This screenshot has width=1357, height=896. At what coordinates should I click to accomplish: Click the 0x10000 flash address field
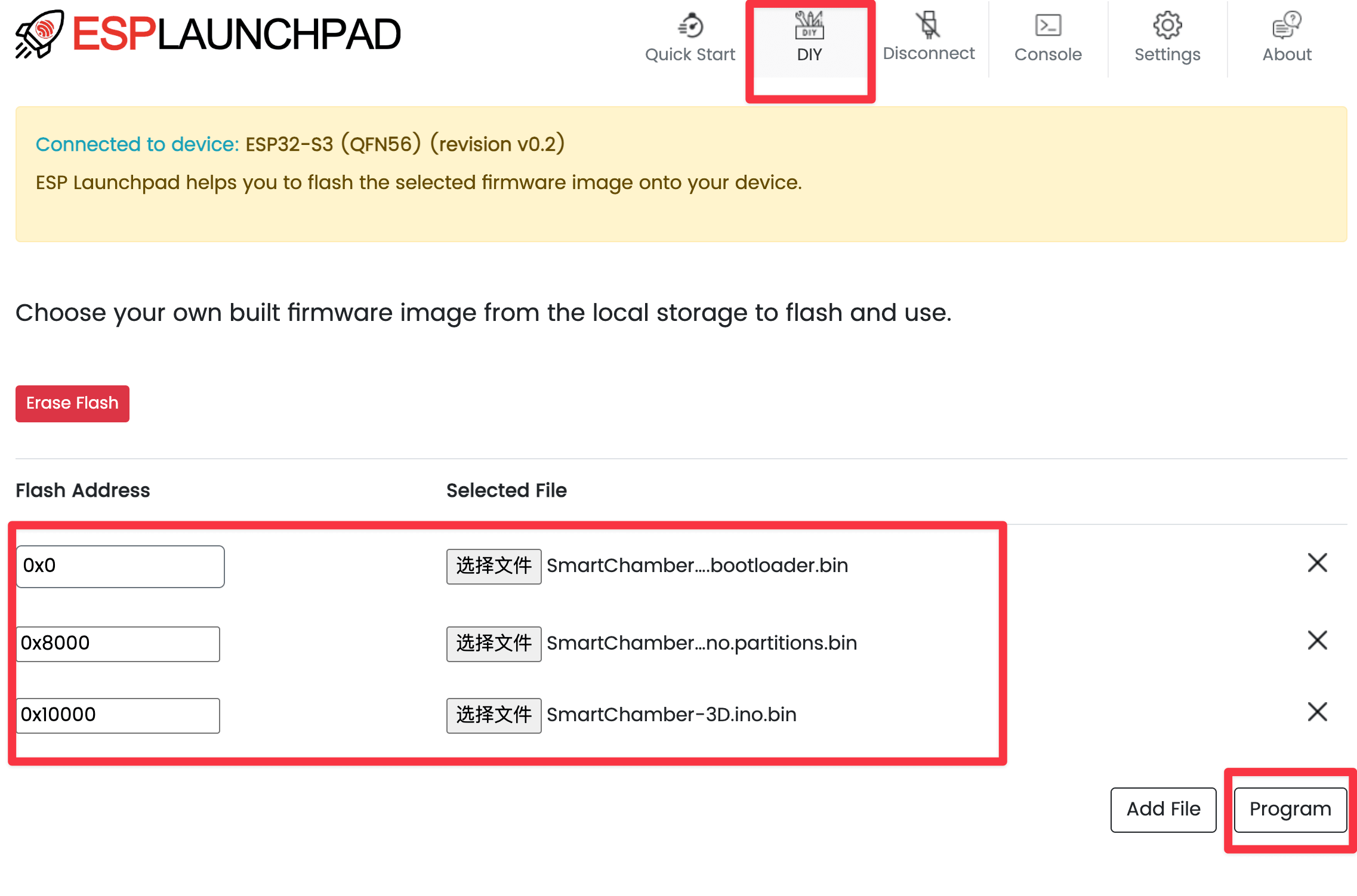click(x=118, y=715)
